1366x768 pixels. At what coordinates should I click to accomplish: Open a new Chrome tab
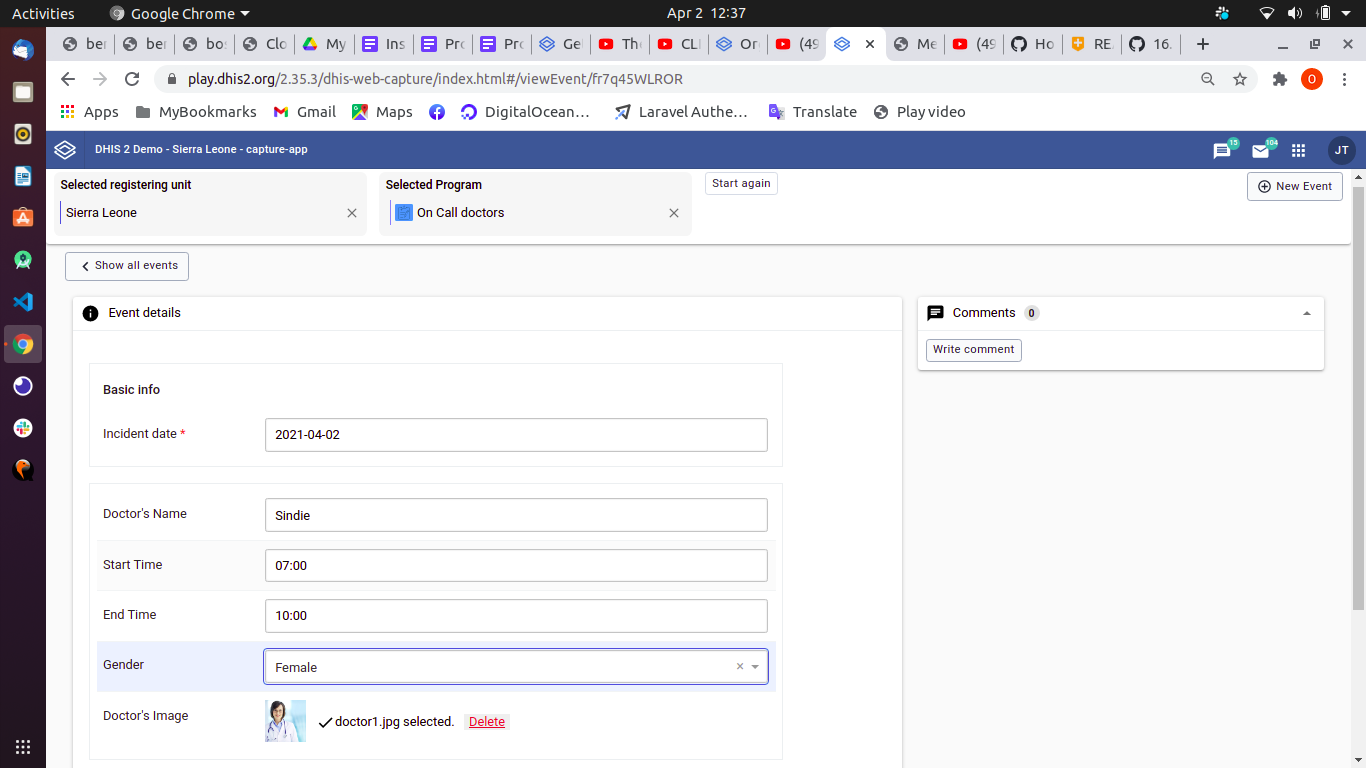pos(1203,44)
